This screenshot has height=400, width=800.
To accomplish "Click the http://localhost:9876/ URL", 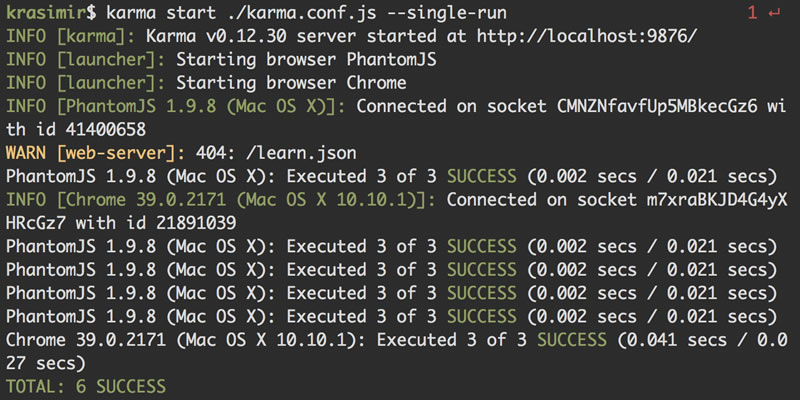I will click(x=583, y=36).
